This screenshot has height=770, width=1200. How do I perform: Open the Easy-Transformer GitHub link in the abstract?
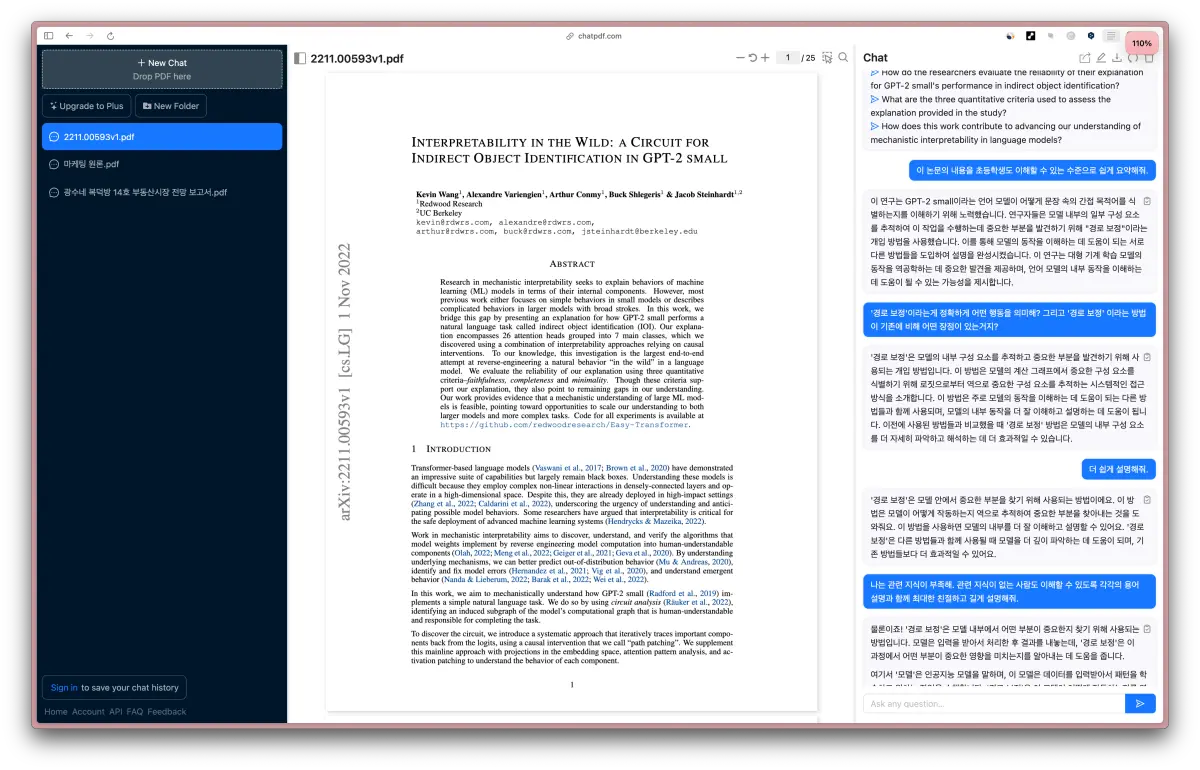pyautogui.click(x=564, y=425)
